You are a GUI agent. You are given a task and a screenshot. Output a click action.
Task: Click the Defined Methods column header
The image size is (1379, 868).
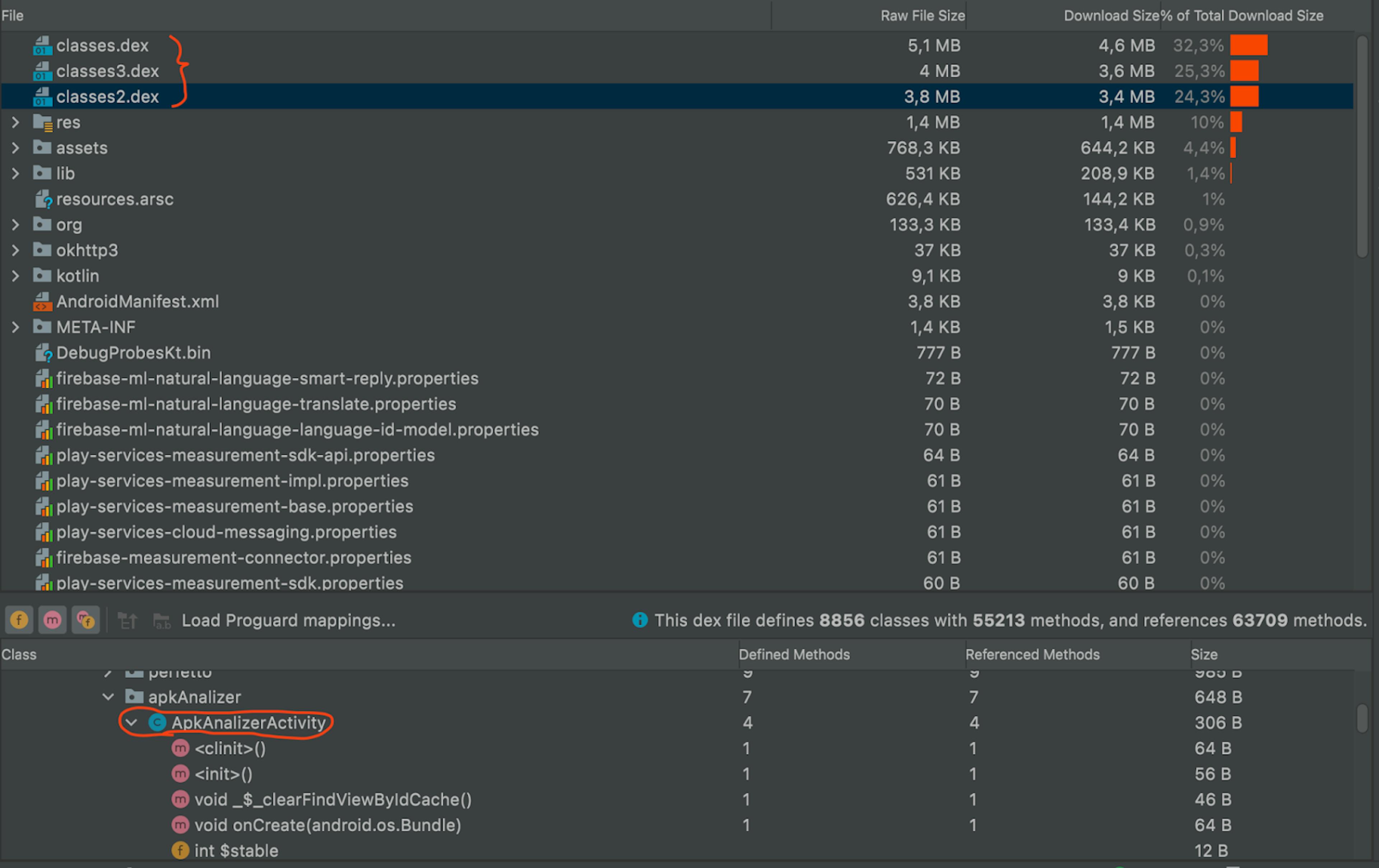(794, 654)
